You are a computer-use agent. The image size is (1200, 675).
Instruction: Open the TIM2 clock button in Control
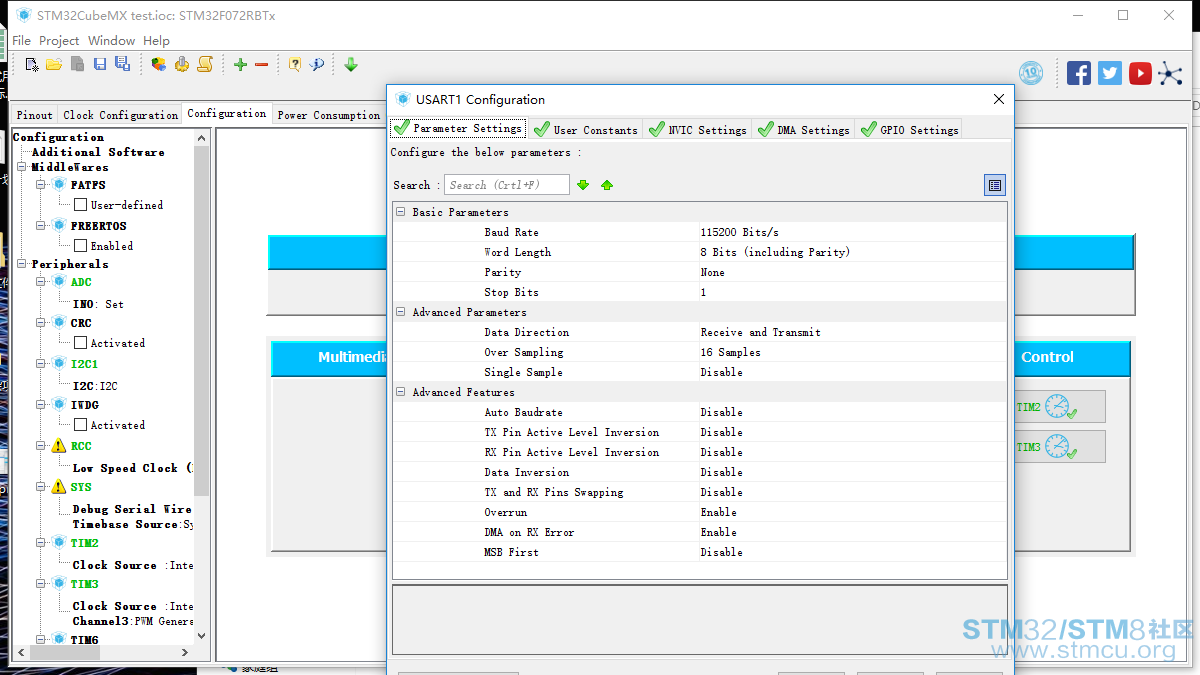point(1058,407)
